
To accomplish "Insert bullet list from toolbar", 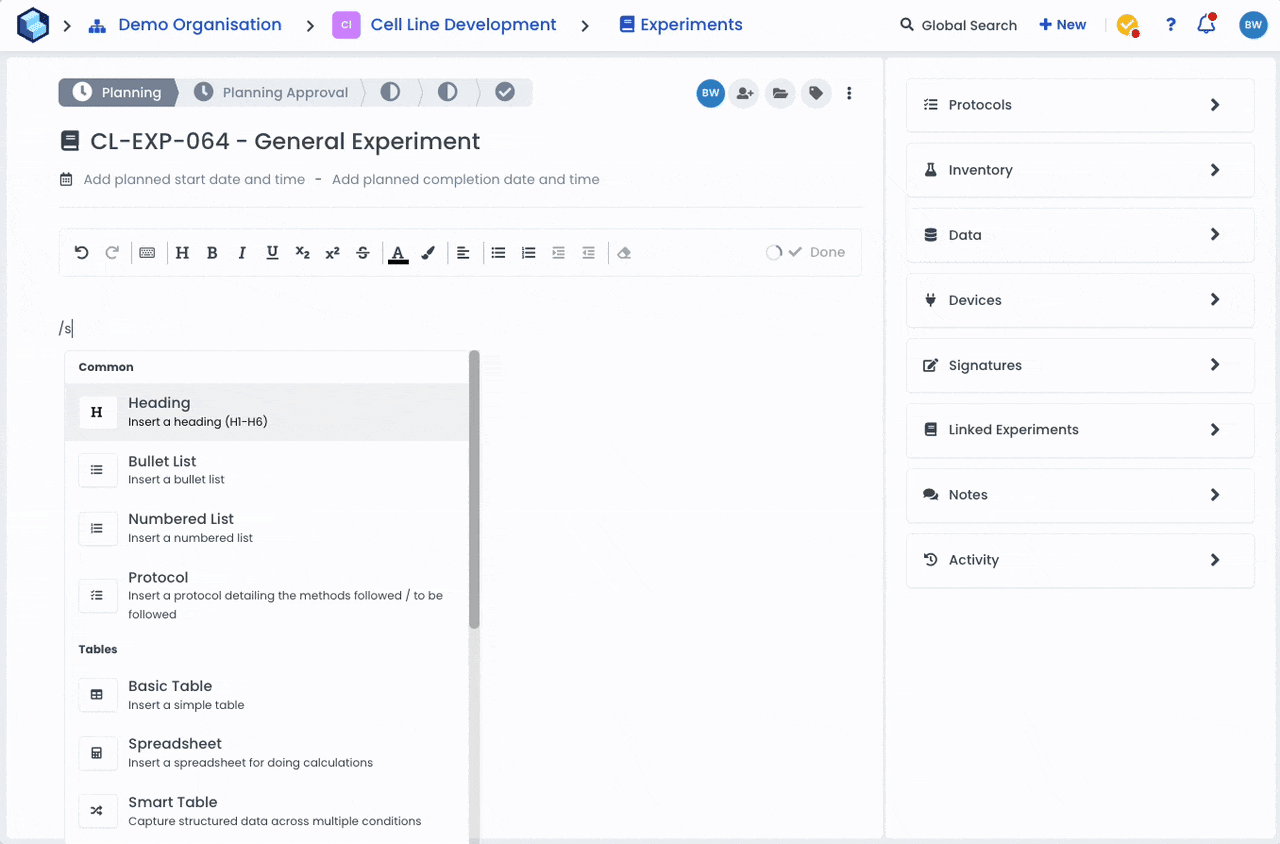I will [x=498, y=253].
